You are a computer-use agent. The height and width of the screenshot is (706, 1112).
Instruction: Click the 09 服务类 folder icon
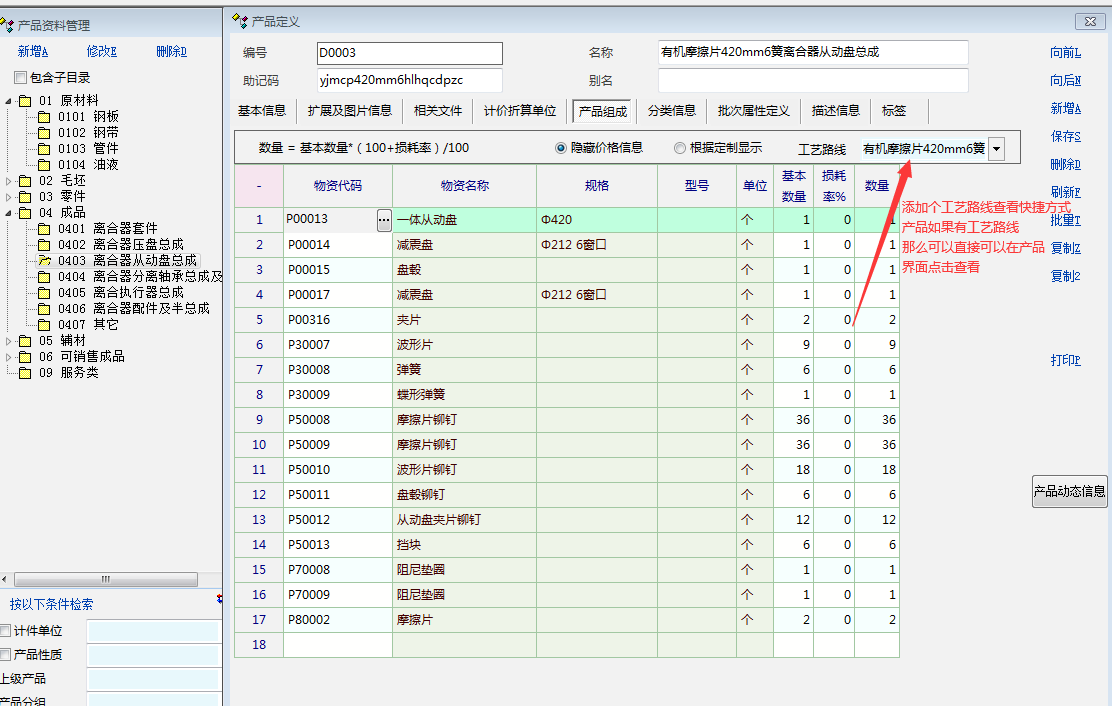25,373
